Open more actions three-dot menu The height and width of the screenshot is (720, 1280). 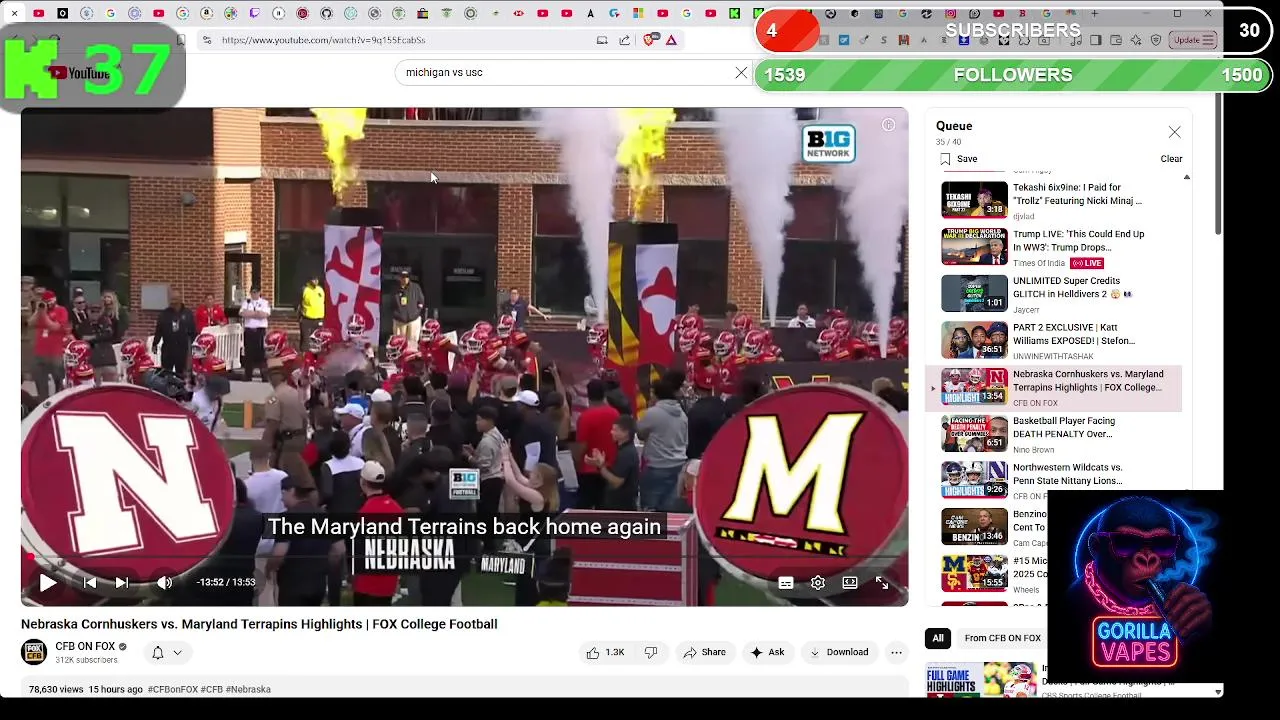896,652
